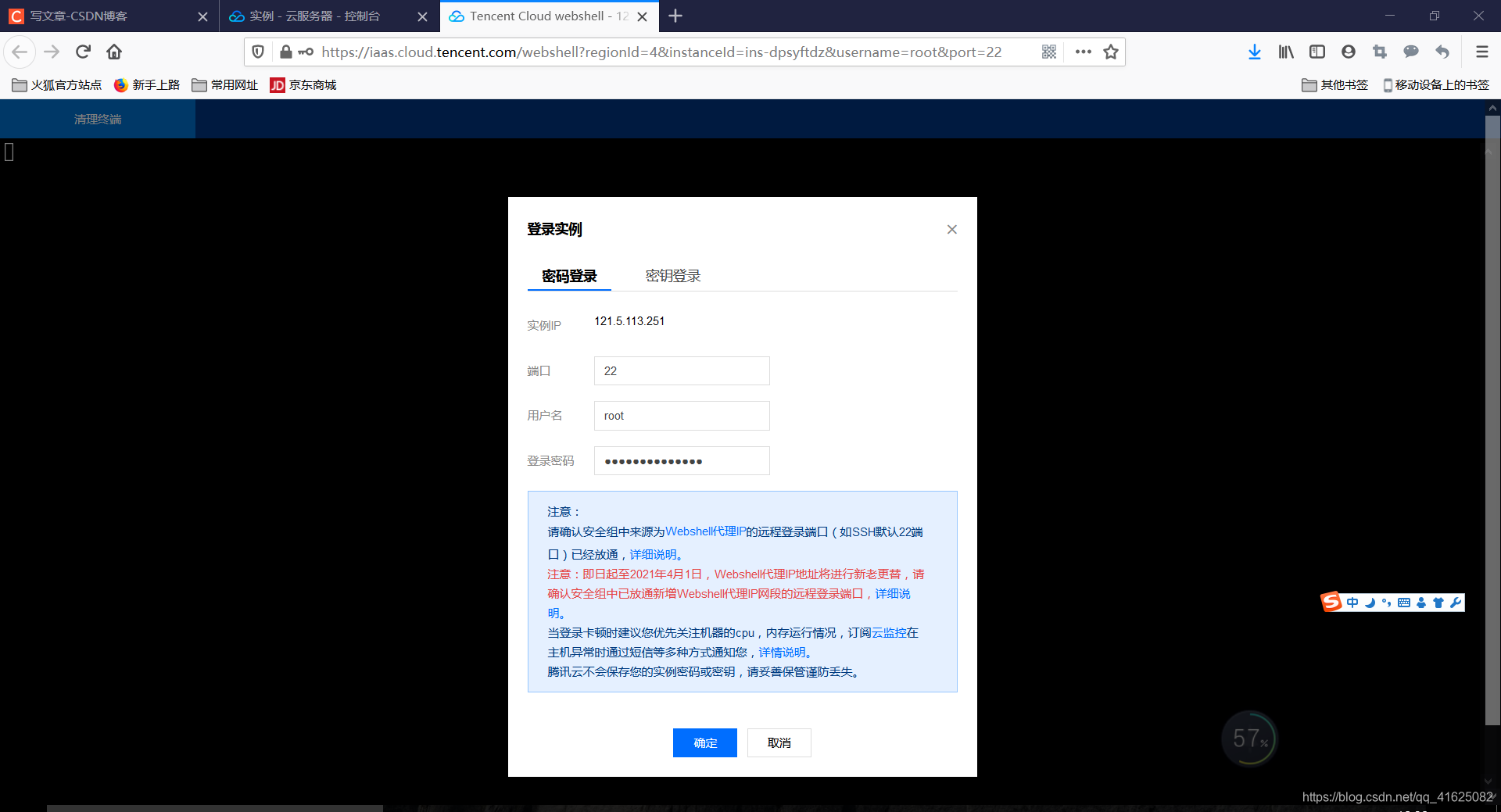
Task: Open tracking protection shield icon
Action: 258,52
